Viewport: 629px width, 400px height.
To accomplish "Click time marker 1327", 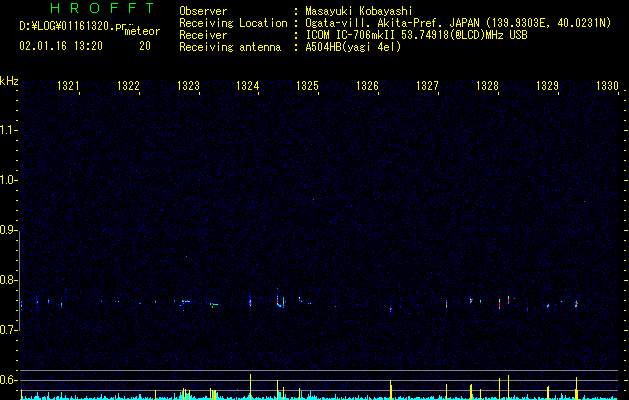I will coord(427,86).
